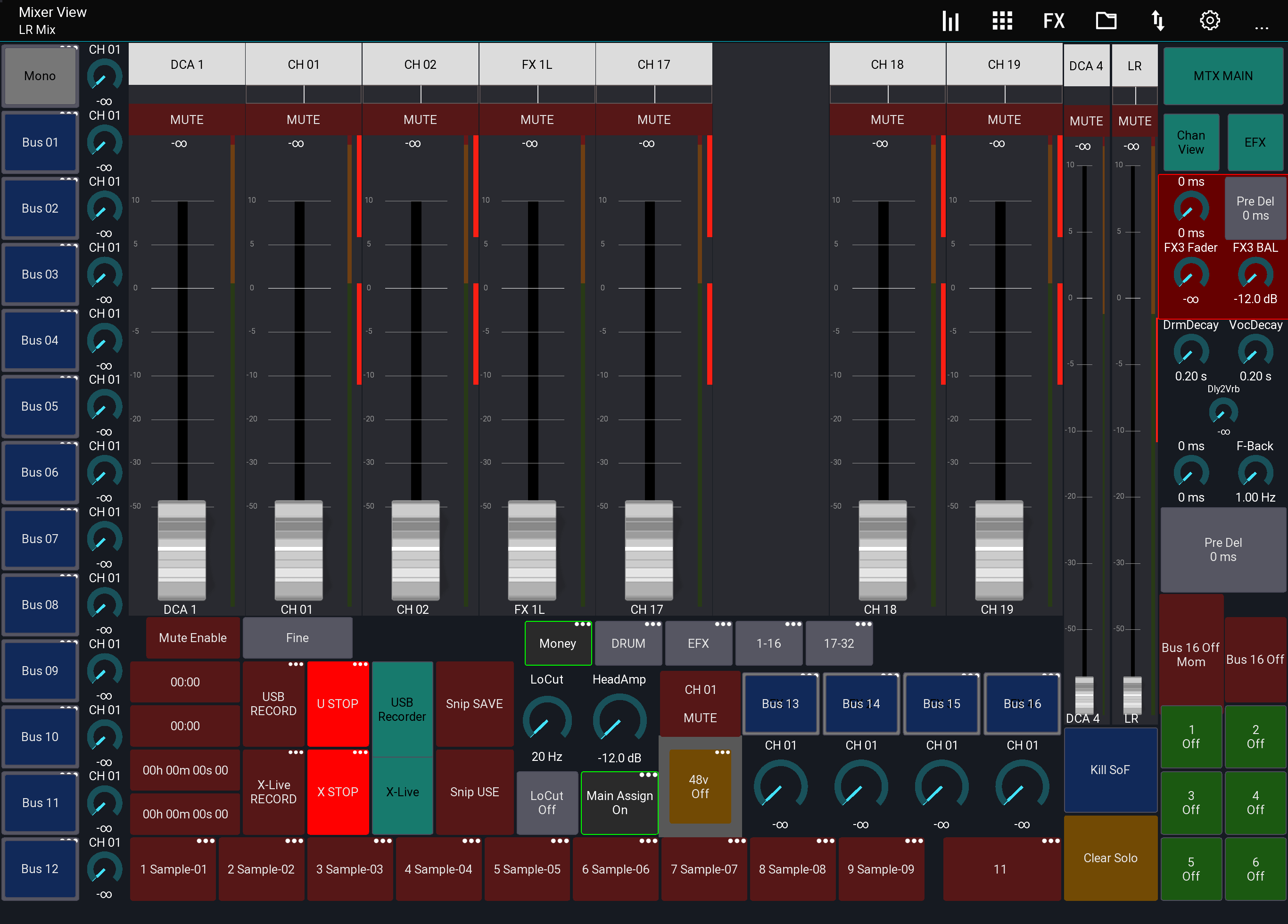
Task: Save snippet with Snip SAVE
Action: 475,704
